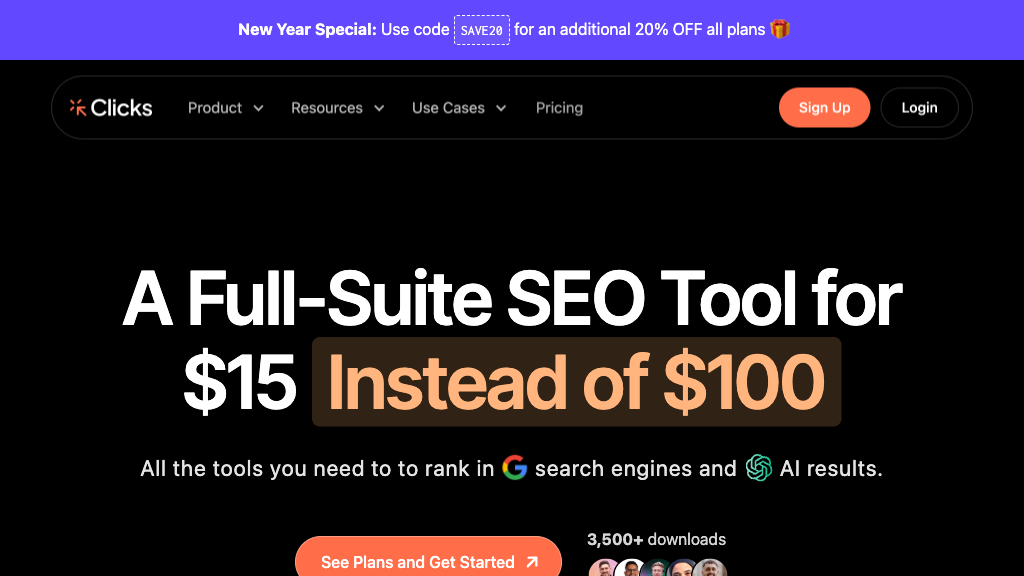Click the "3,500+ downloads" label
The image size is (1024, 576).
click(656, 540)
